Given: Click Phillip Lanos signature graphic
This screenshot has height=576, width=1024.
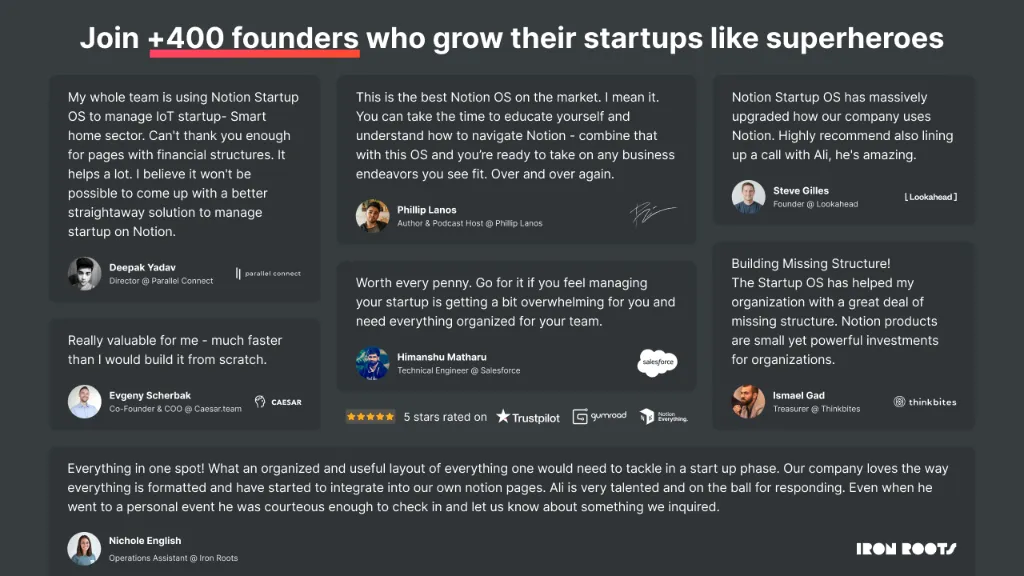Looking at the screenshot, I should [x=652, y=214].
